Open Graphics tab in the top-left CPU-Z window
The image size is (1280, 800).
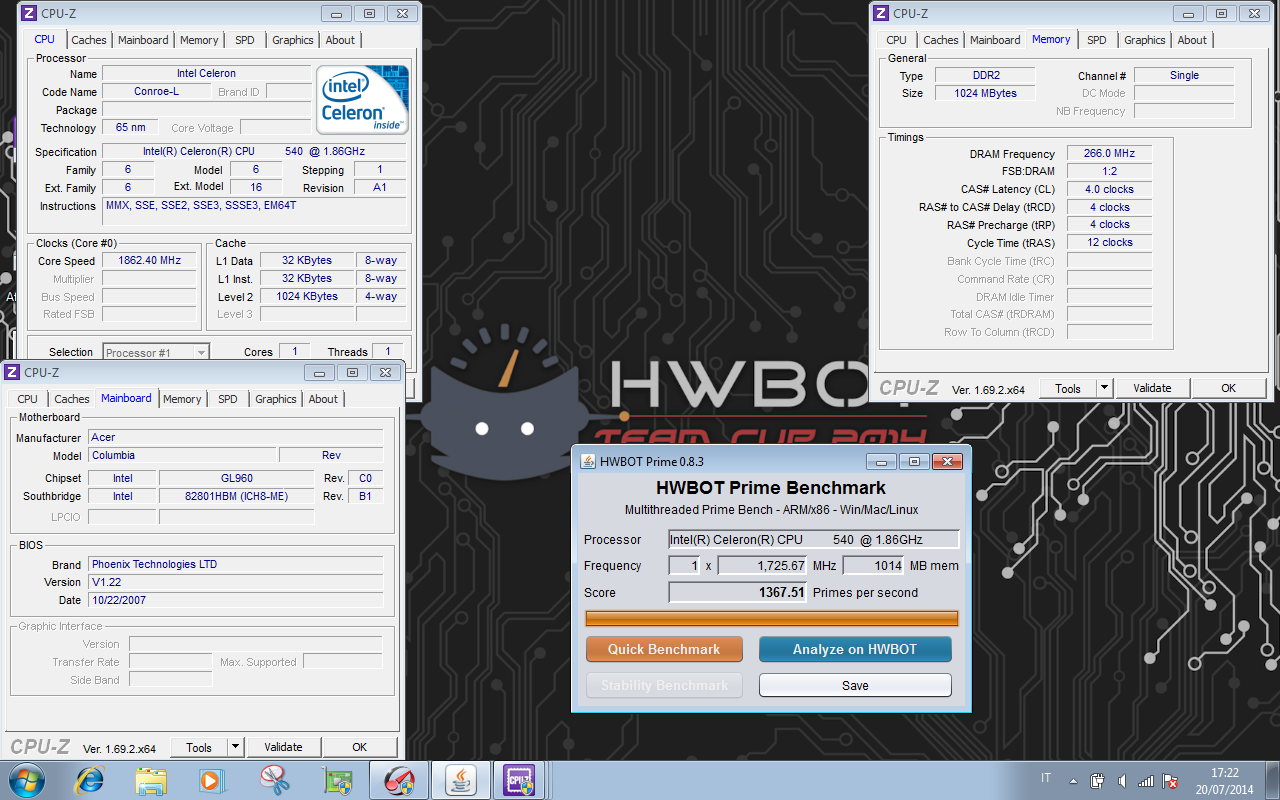[x=293, y=40]
